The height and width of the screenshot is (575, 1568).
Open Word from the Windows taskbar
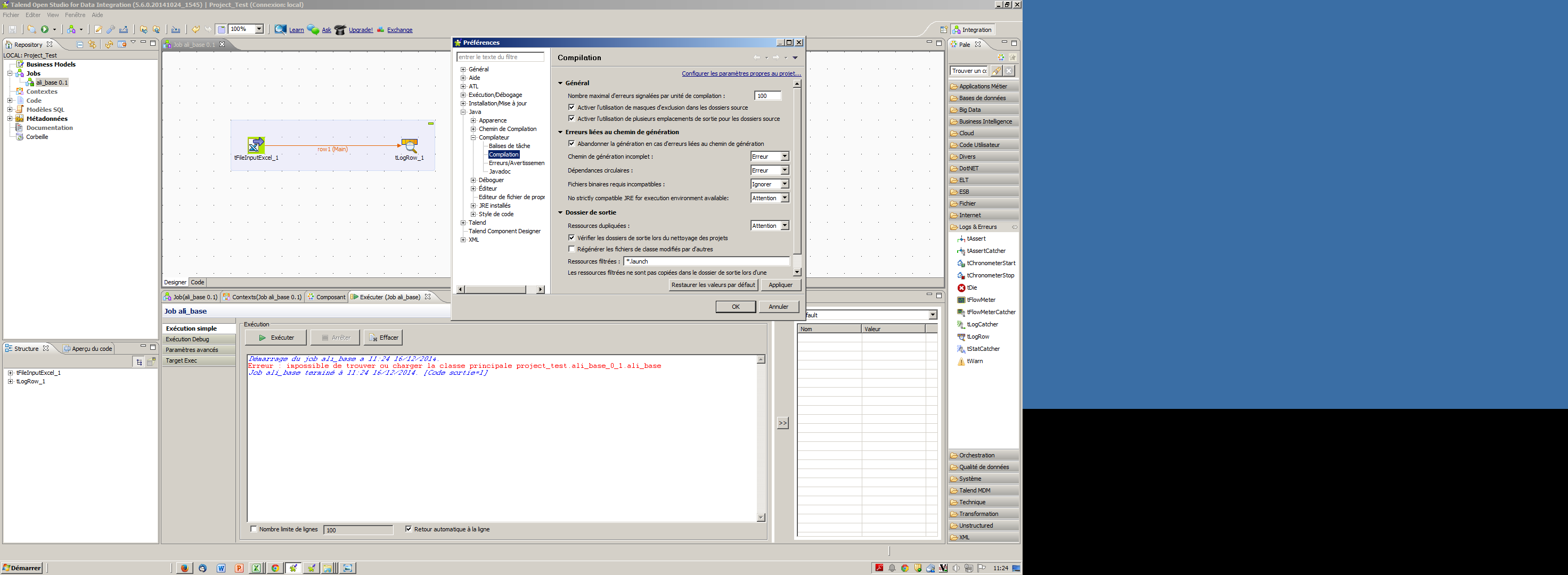pos(221,568)
